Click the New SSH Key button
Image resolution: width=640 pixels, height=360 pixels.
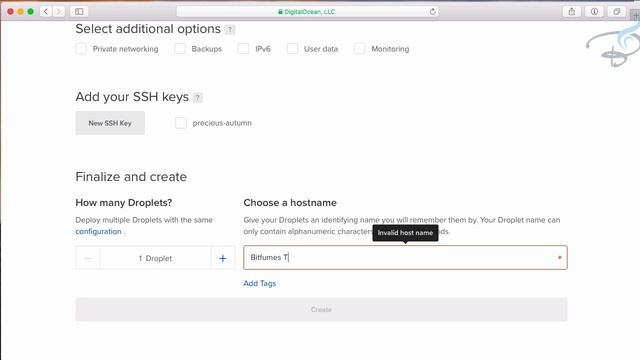pos(110,123)
